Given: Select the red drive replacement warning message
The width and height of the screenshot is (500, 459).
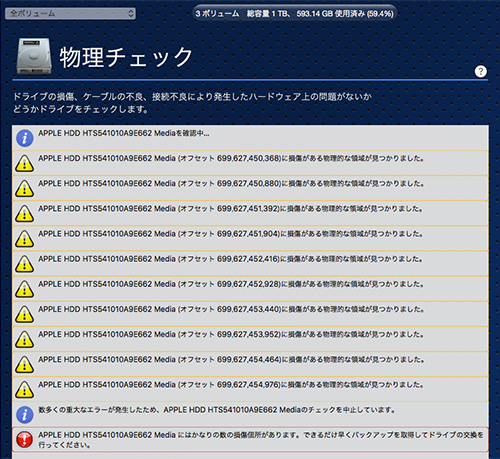Looking at the screenshot, I should click(x=250, y=440).
